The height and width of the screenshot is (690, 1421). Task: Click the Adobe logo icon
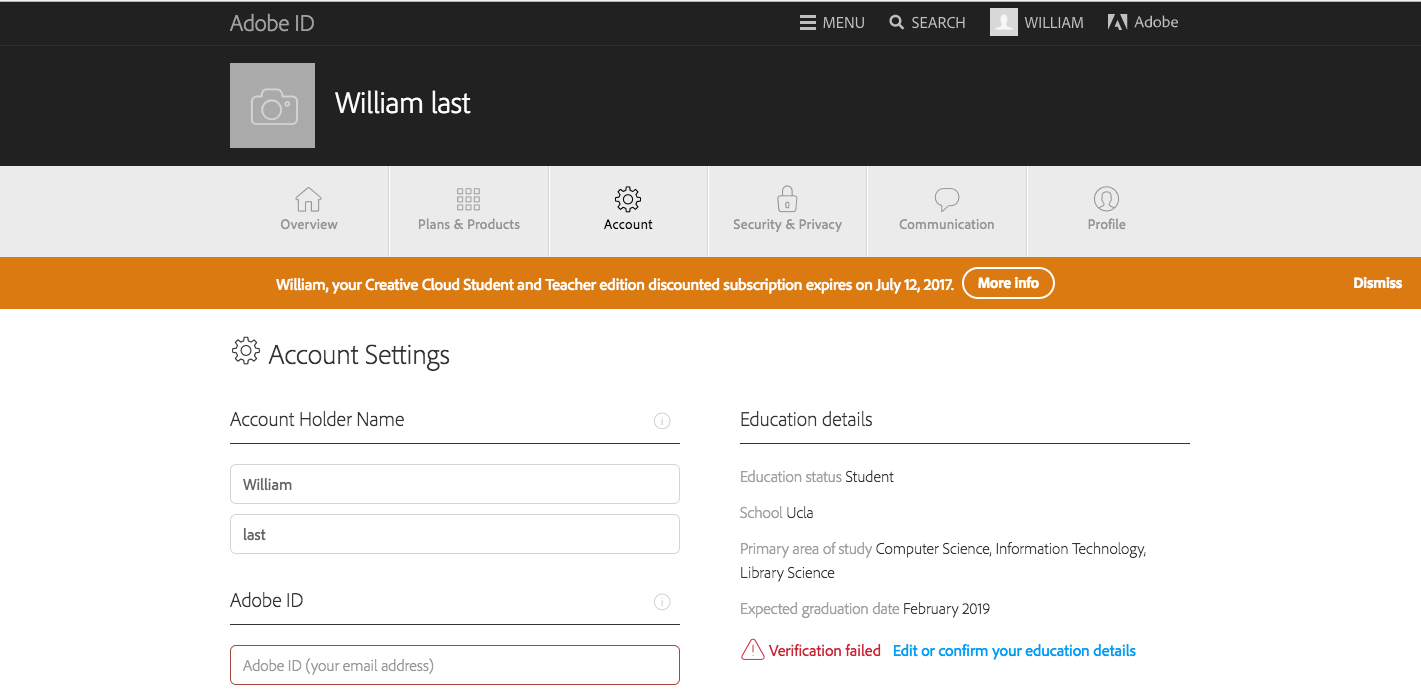(x=1117, y=23)
